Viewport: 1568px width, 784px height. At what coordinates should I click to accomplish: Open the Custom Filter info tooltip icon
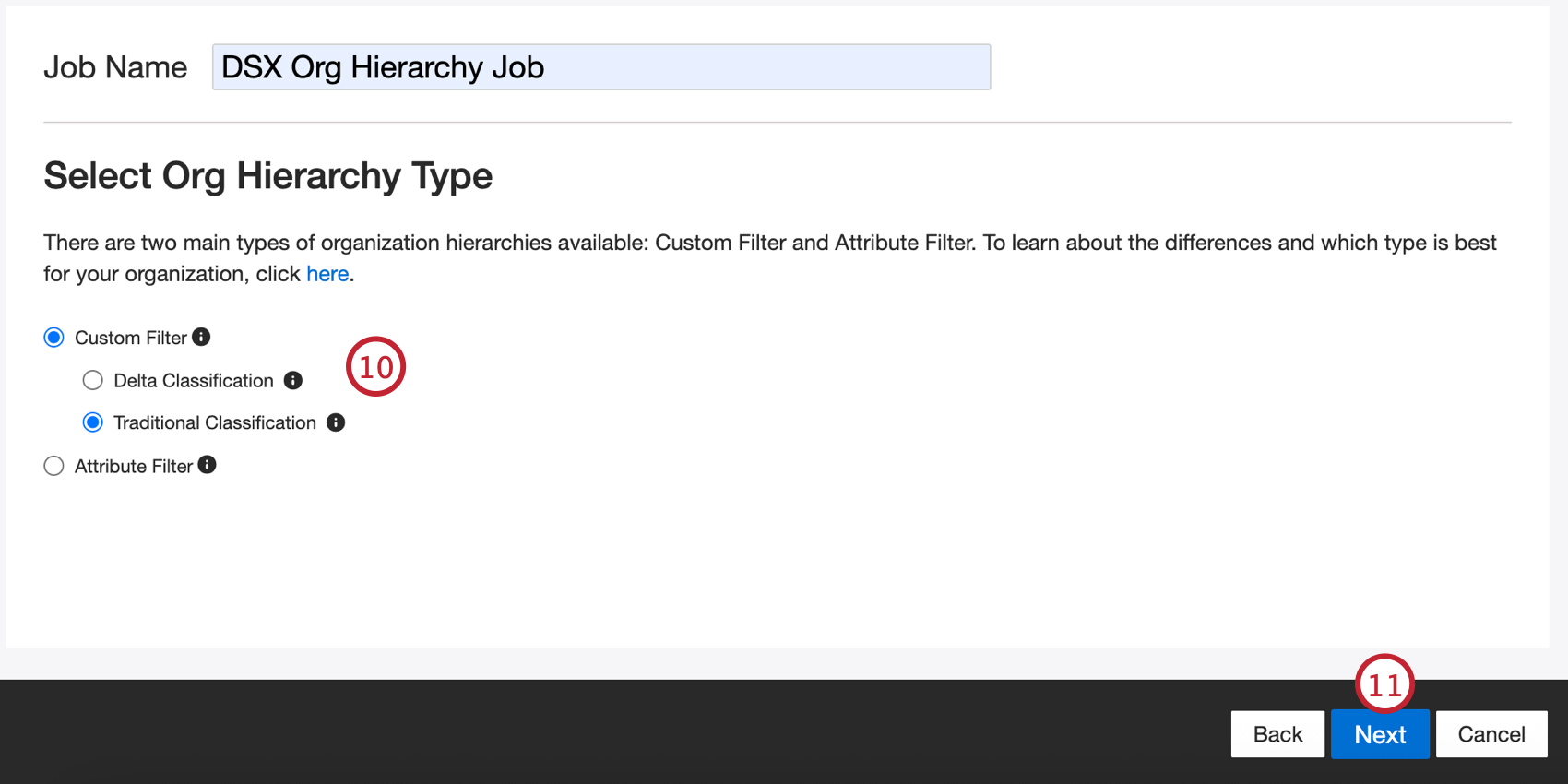[201, 338]
